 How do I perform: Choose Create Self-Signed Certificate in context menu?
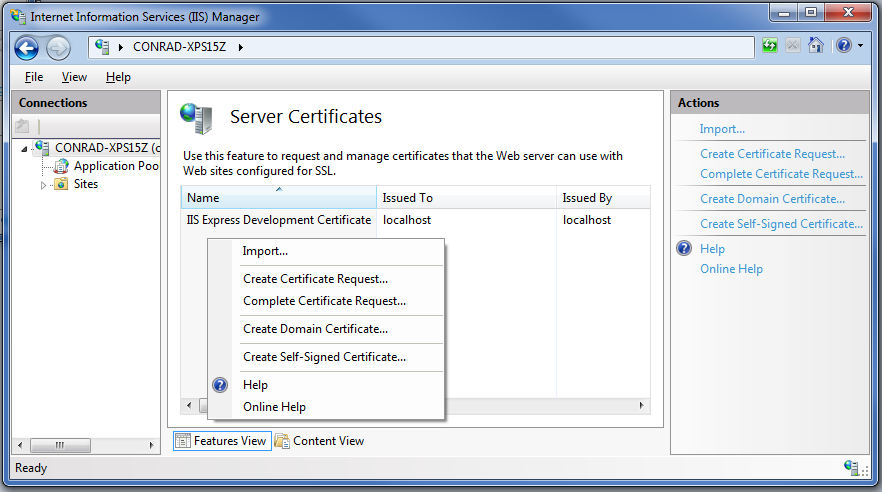(324, 357)
